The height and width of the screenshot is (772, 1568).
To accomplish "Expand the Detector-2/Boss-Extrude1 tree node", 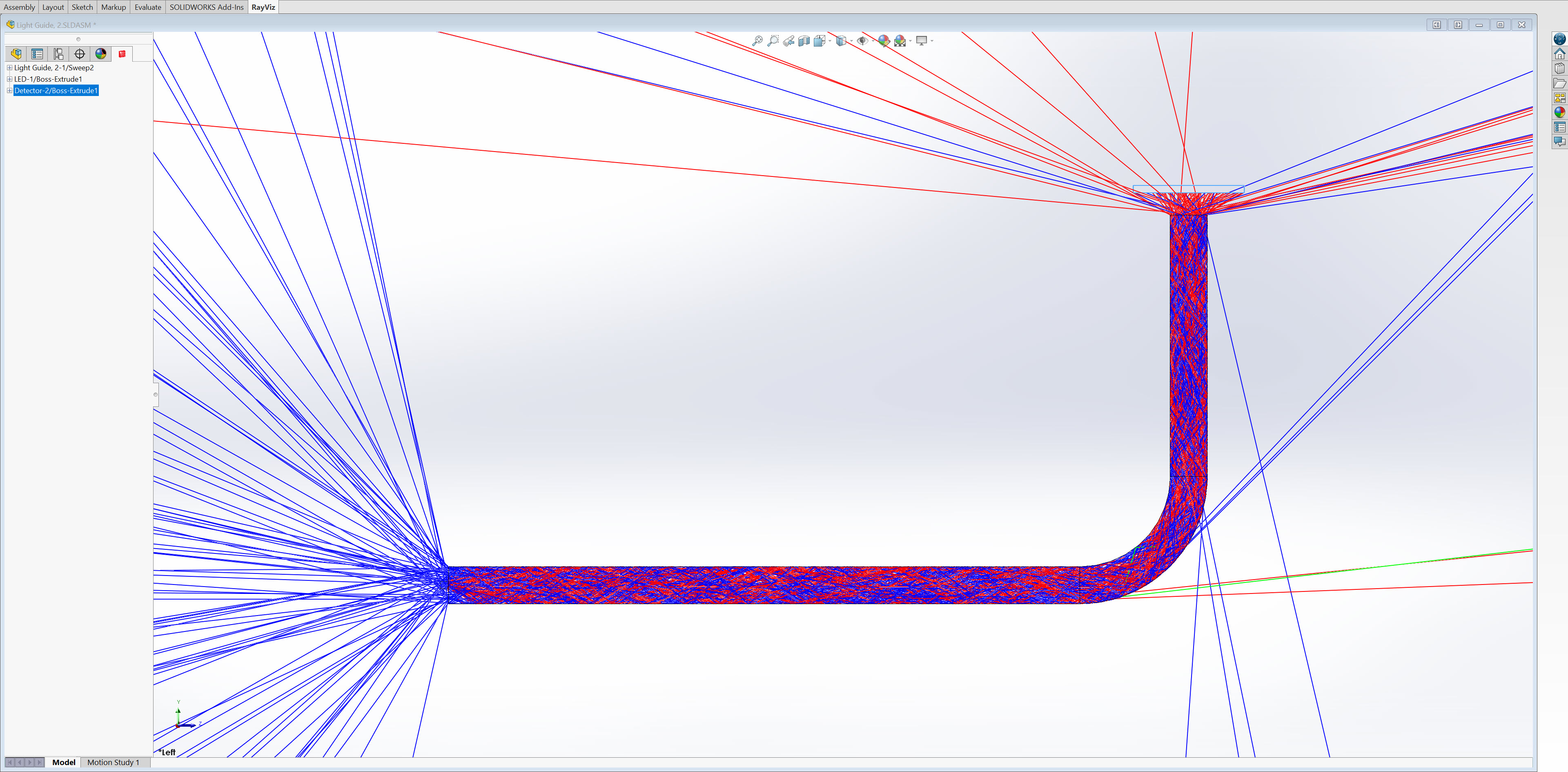I will tap(9, 91).
